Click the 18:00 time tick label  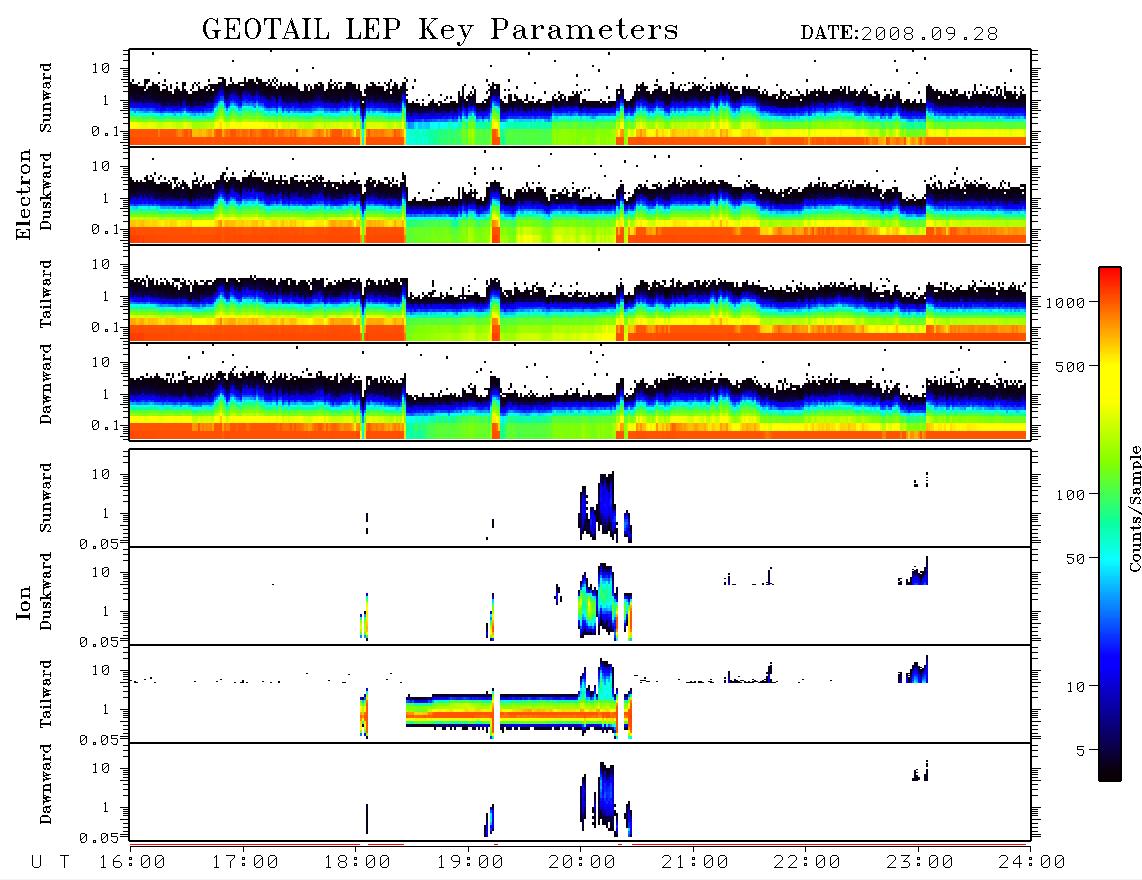tap(358, 863)
